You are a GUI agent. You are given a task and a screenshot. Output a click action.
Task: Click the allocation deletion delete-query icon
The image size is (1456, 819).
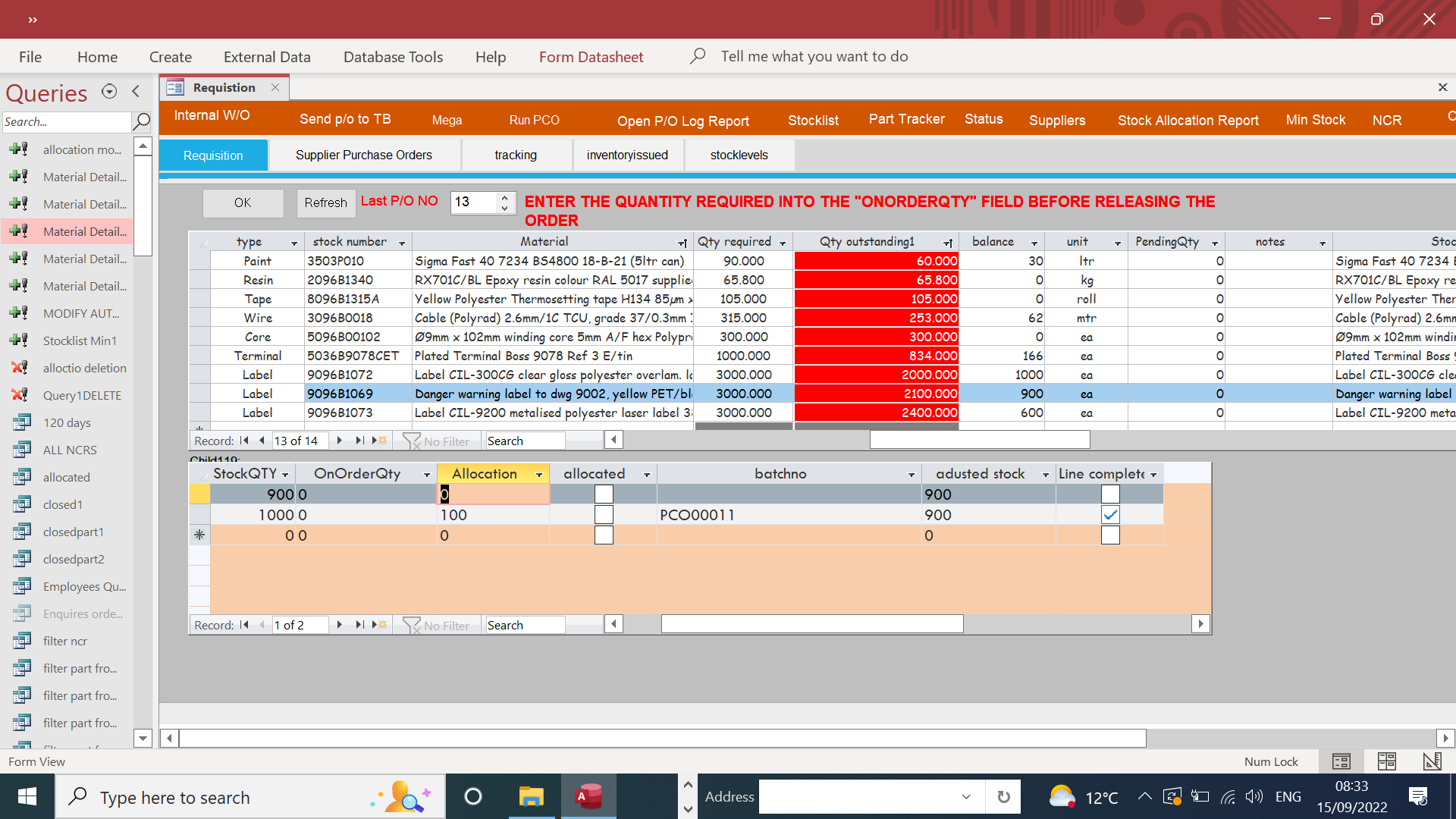pyautogui.click(x=19, y=368)
